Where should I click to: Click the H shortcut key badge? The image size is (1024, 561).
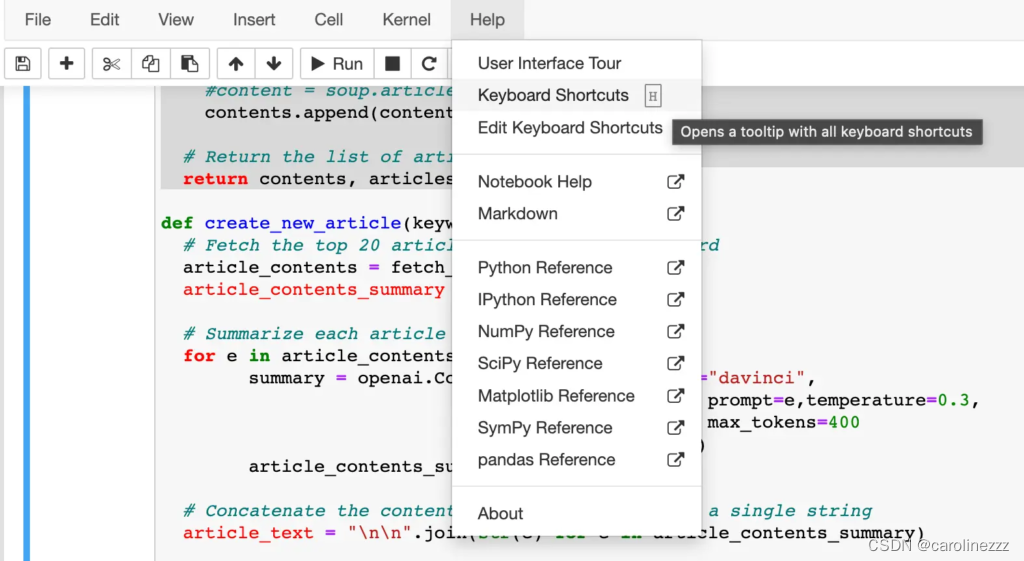point(652,96)
